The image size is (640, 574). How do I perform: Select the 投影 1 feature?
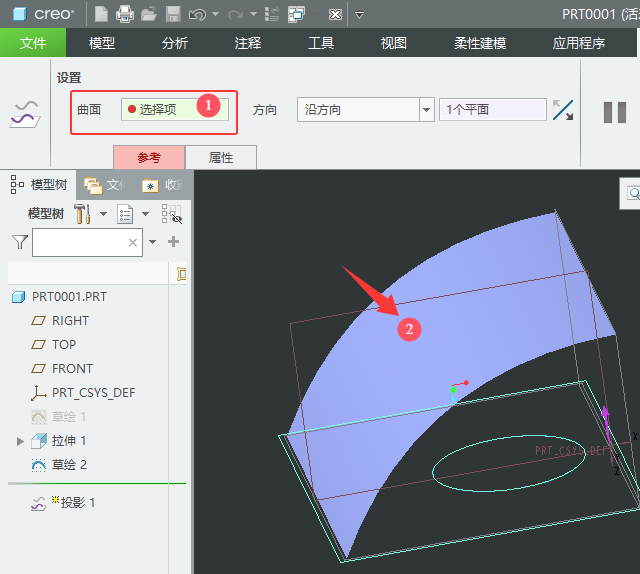tap(63, 503)
